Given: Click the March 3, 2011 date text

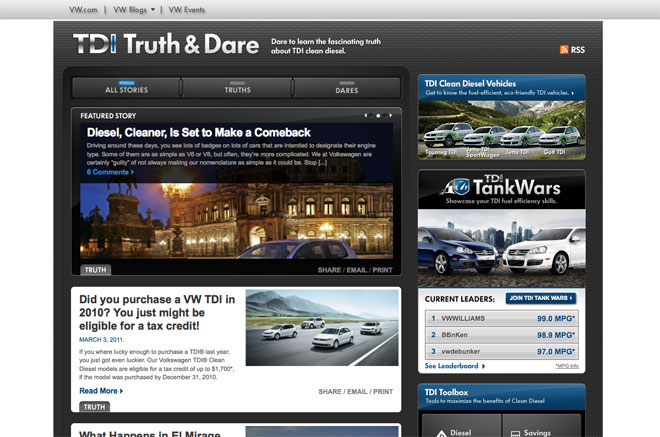Looking at the screenshot, I should point(101,340).
